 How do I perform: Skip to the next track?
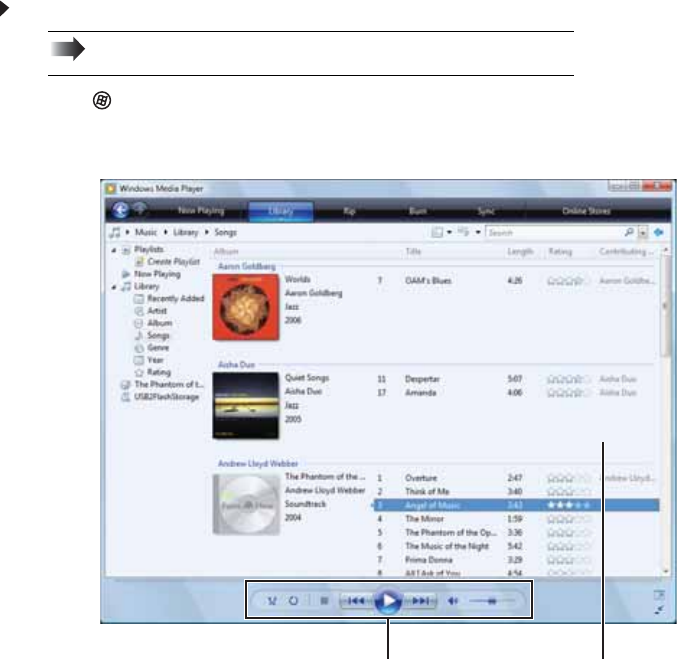point(420,601)
